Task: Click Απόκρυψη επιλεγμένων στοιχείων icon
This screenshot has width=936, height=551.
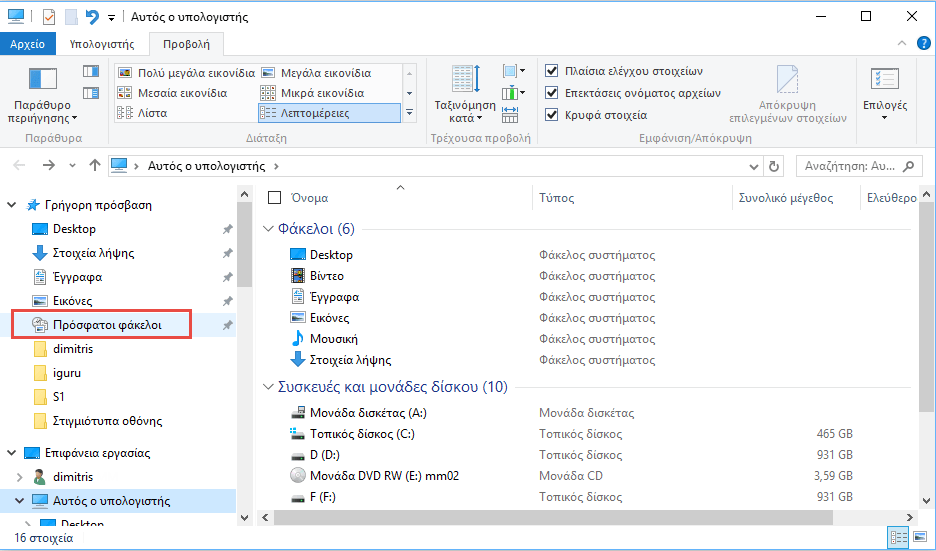Action: (787, 94)
